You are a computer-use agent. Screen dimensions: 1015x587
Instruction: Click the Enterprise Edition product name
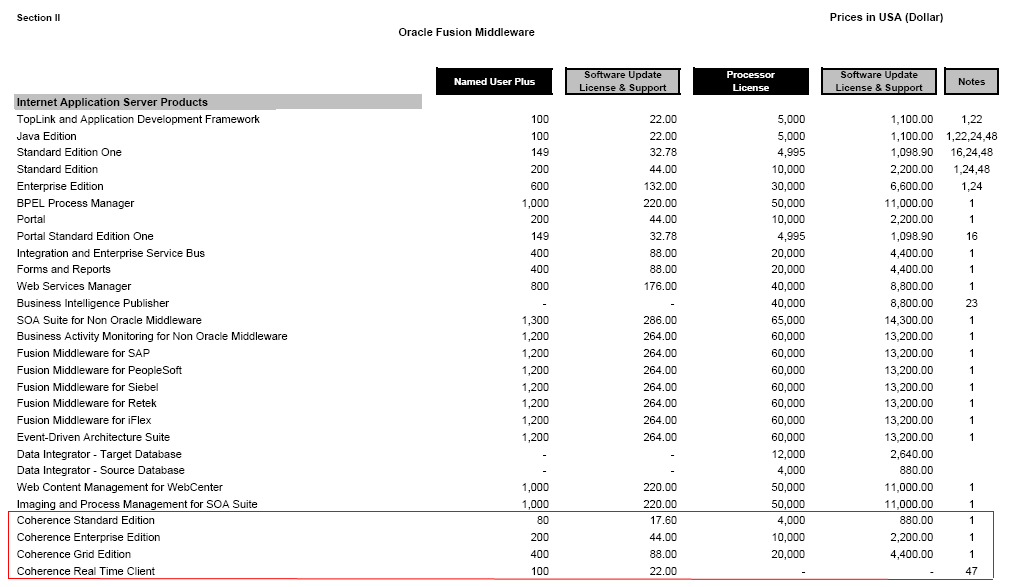click(x=60, y=186)
